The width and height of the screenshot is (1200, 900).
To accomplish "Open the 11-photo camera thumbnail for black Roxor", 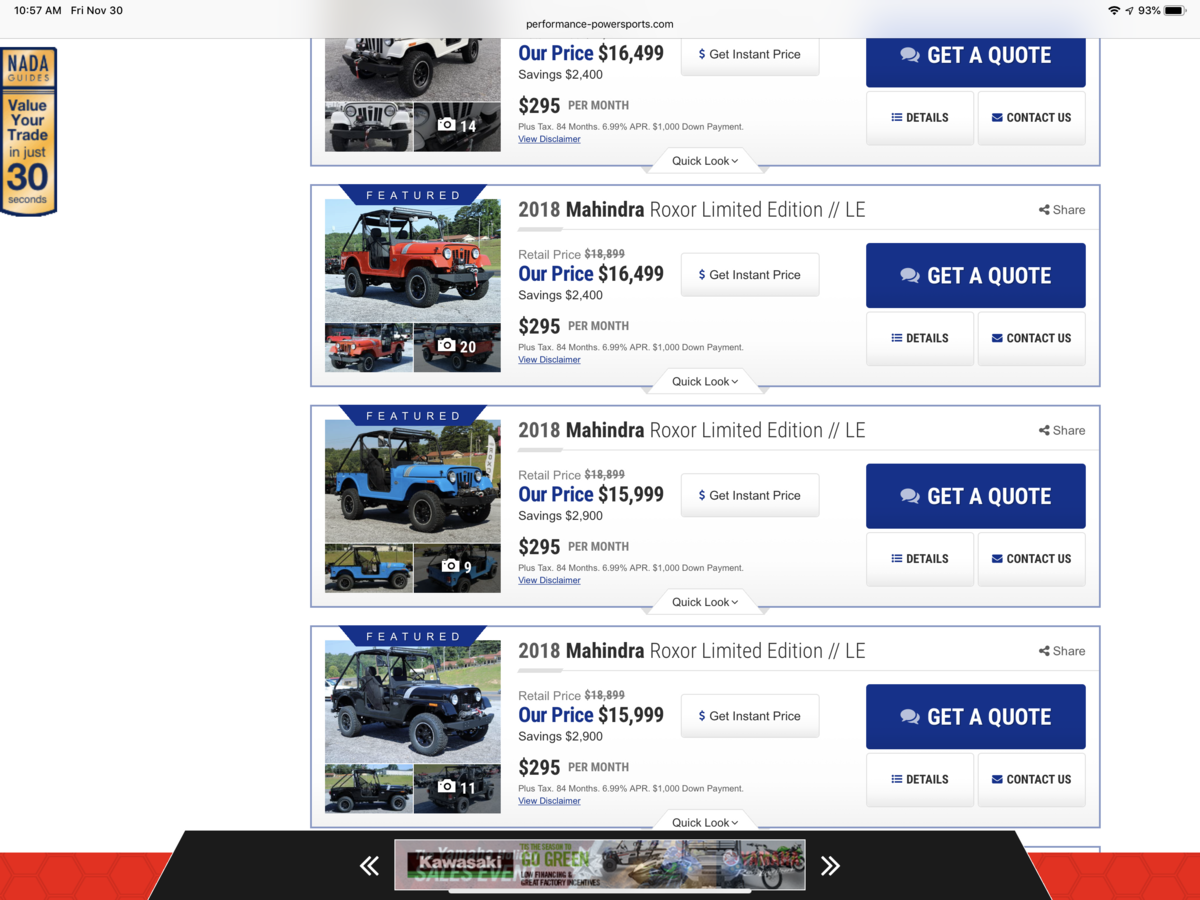I will (457, 787).
